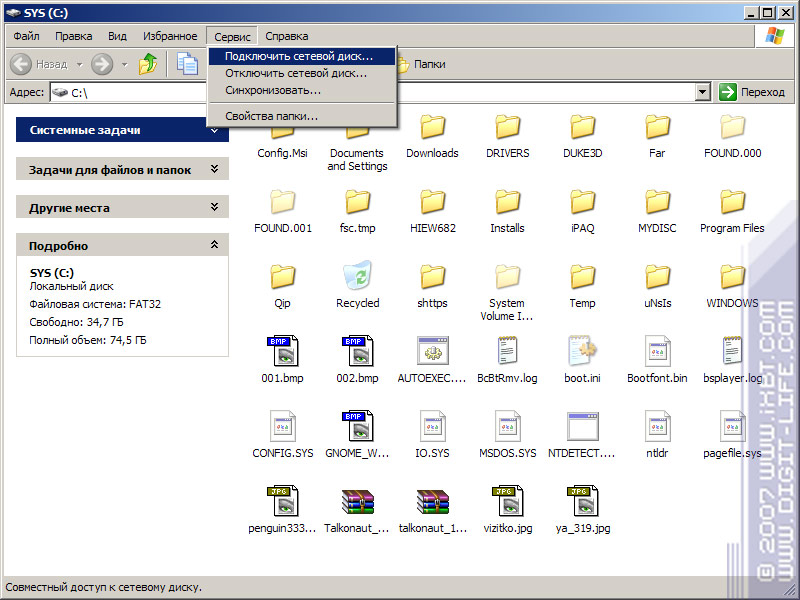Screen dimensions: 800x600
Task: Click the boot.ini file icon
Action: [x=582, y=352]
